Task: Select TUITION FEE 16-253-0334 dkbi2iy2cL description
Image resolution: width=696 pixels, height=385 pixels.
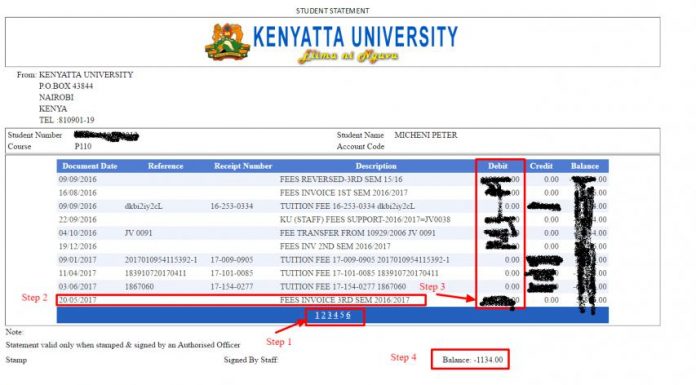Action: pyautogui.click(x=347, y=206)
